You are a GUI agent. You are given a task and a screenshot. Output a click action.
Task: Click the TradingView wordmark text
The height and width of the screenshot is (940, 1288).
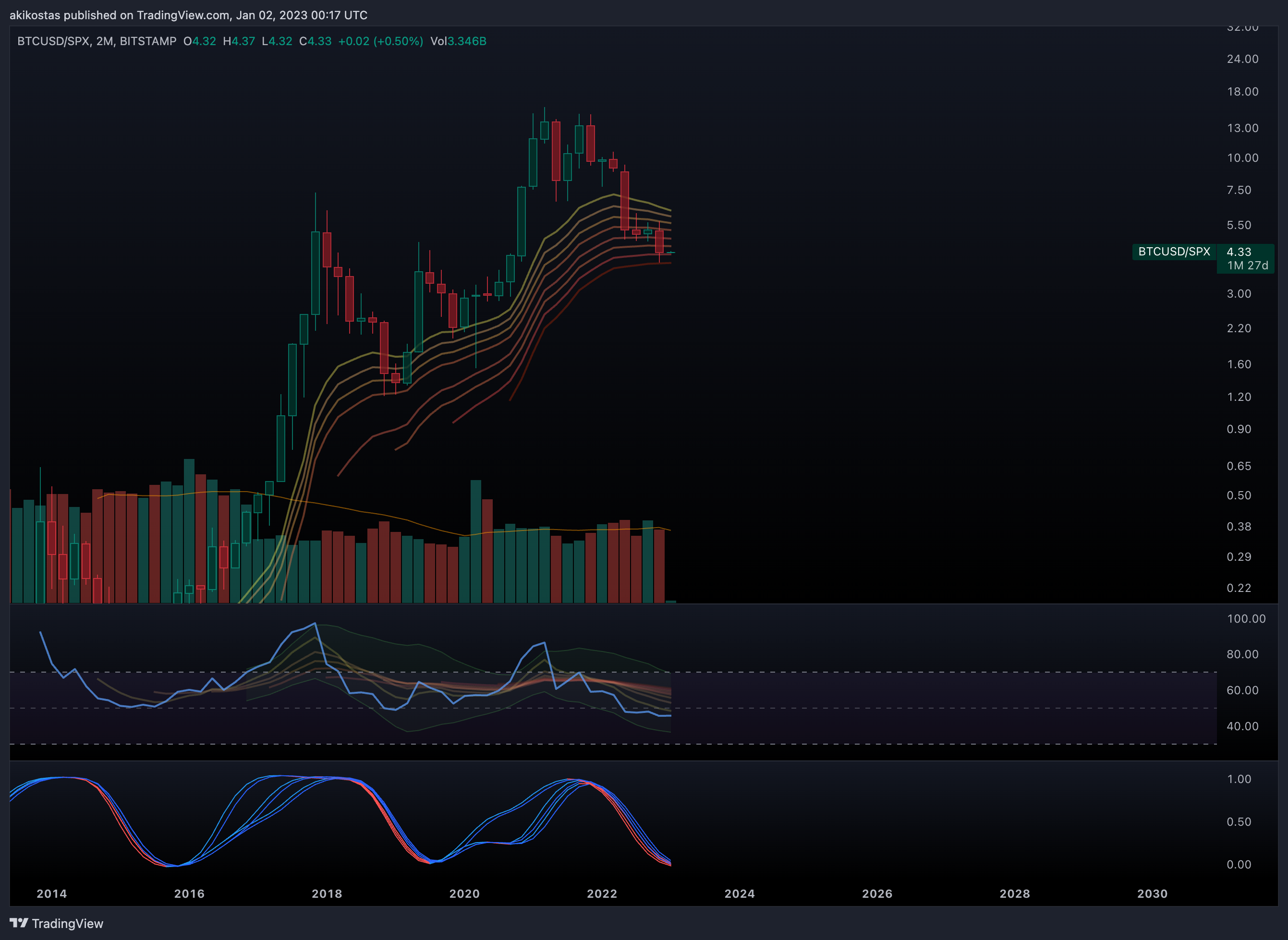point(68,924)
